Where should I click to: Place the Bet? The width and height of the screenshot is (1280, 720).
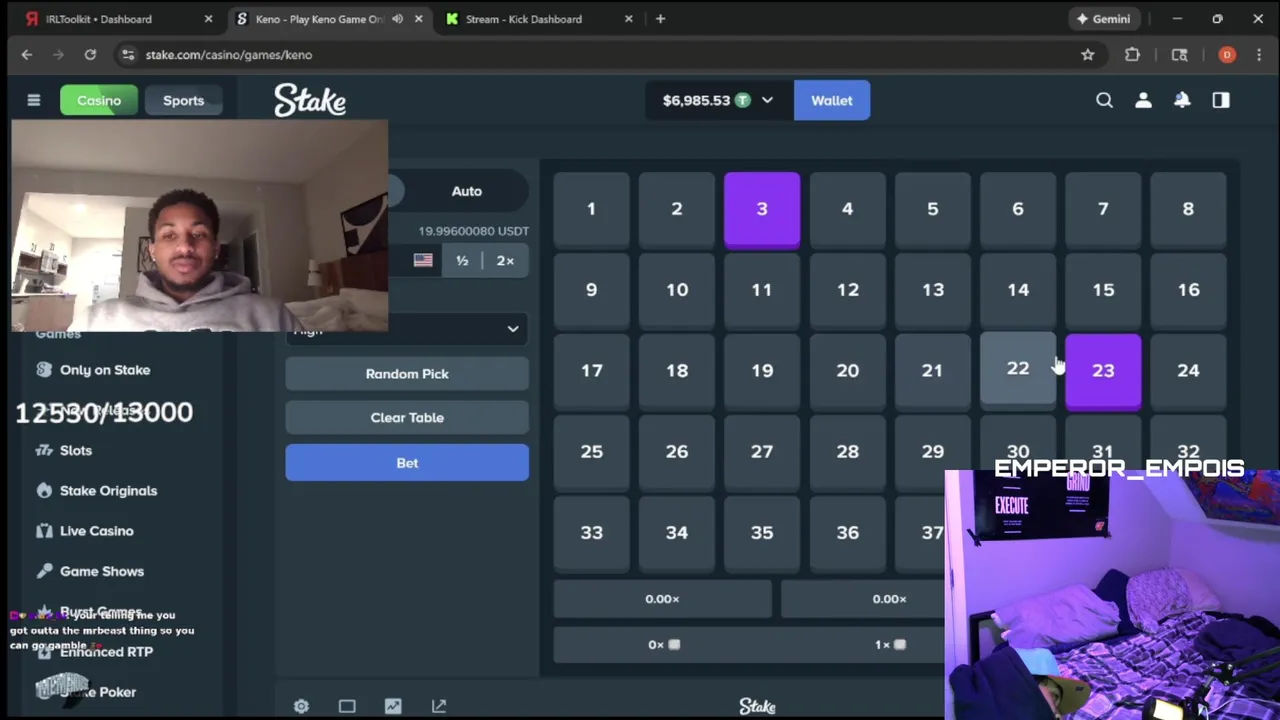[407, 463]
